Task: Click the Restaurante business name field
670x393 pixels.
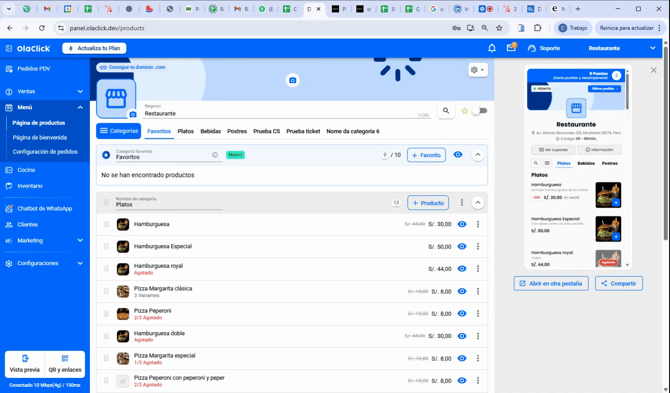Action: tap(287, 113)
